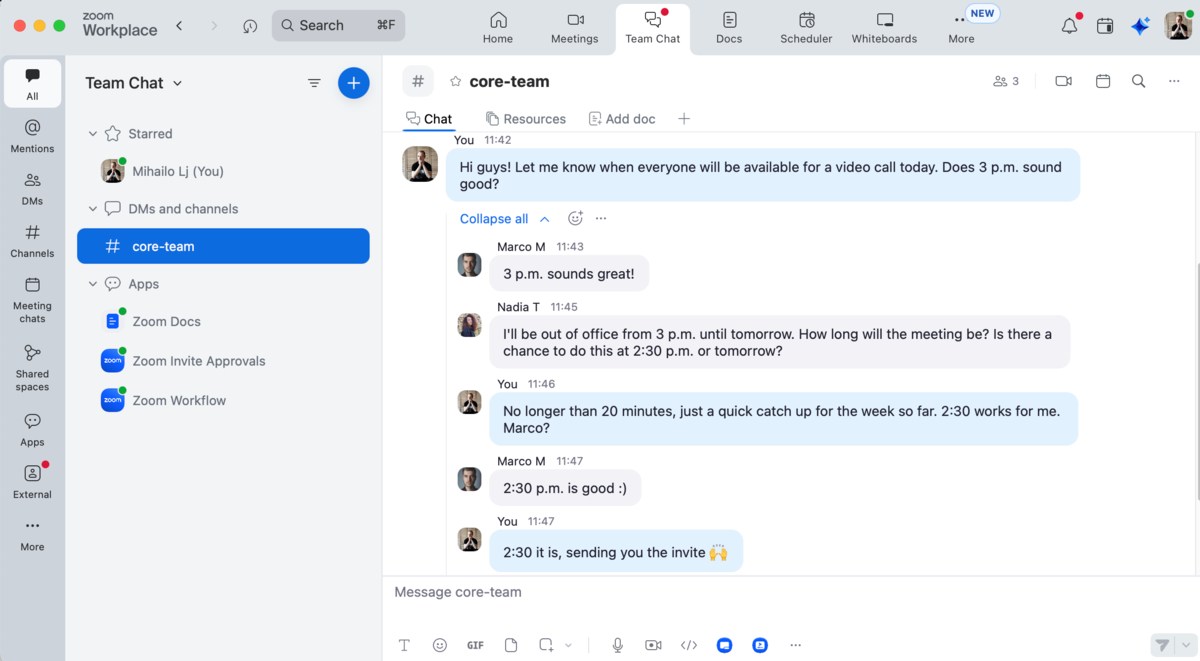Toggle text formatting in the message toolbar
Screen dimensions: 1200x661
[x=404, y=645]
